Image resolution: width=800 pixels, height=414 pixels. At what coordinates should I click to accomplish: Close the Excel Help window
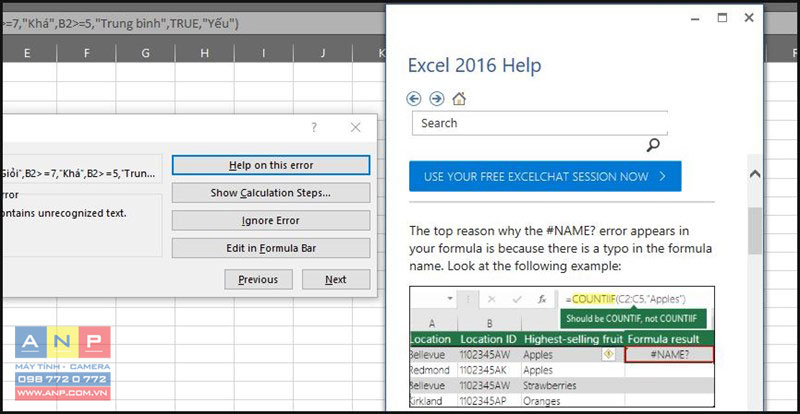tap(749, 18)
